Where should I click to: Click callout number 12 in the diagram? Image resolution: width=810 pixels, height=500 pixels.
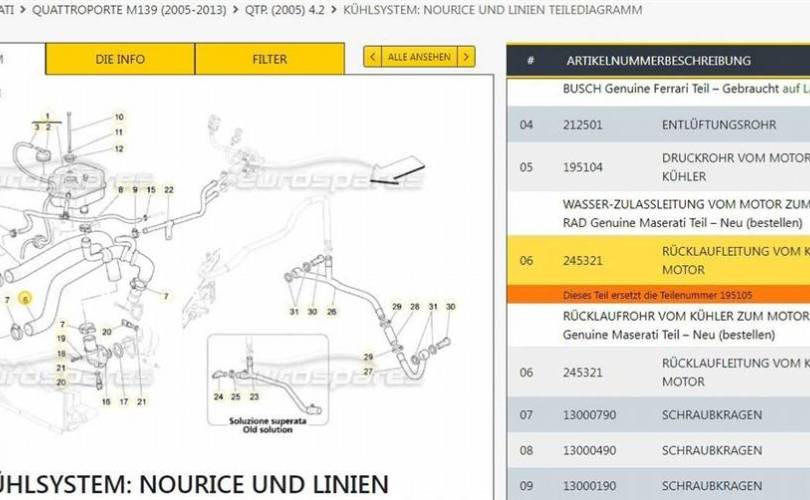click(118, 149)
